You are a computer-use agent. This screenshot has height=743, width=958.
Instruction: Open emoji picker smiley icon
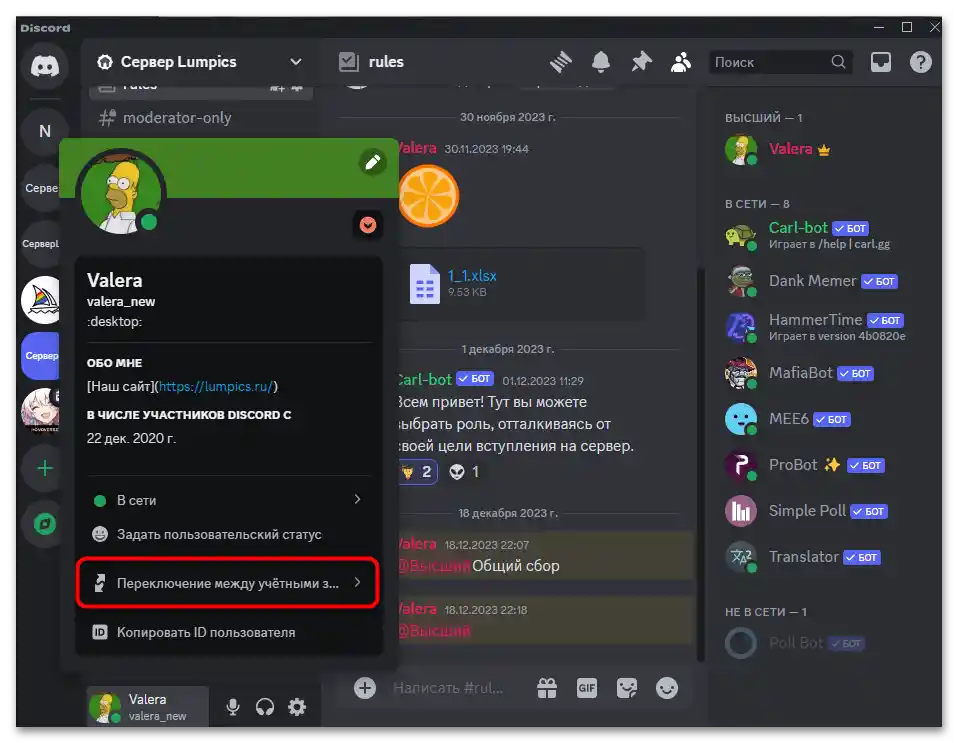(x=667, y=689)
